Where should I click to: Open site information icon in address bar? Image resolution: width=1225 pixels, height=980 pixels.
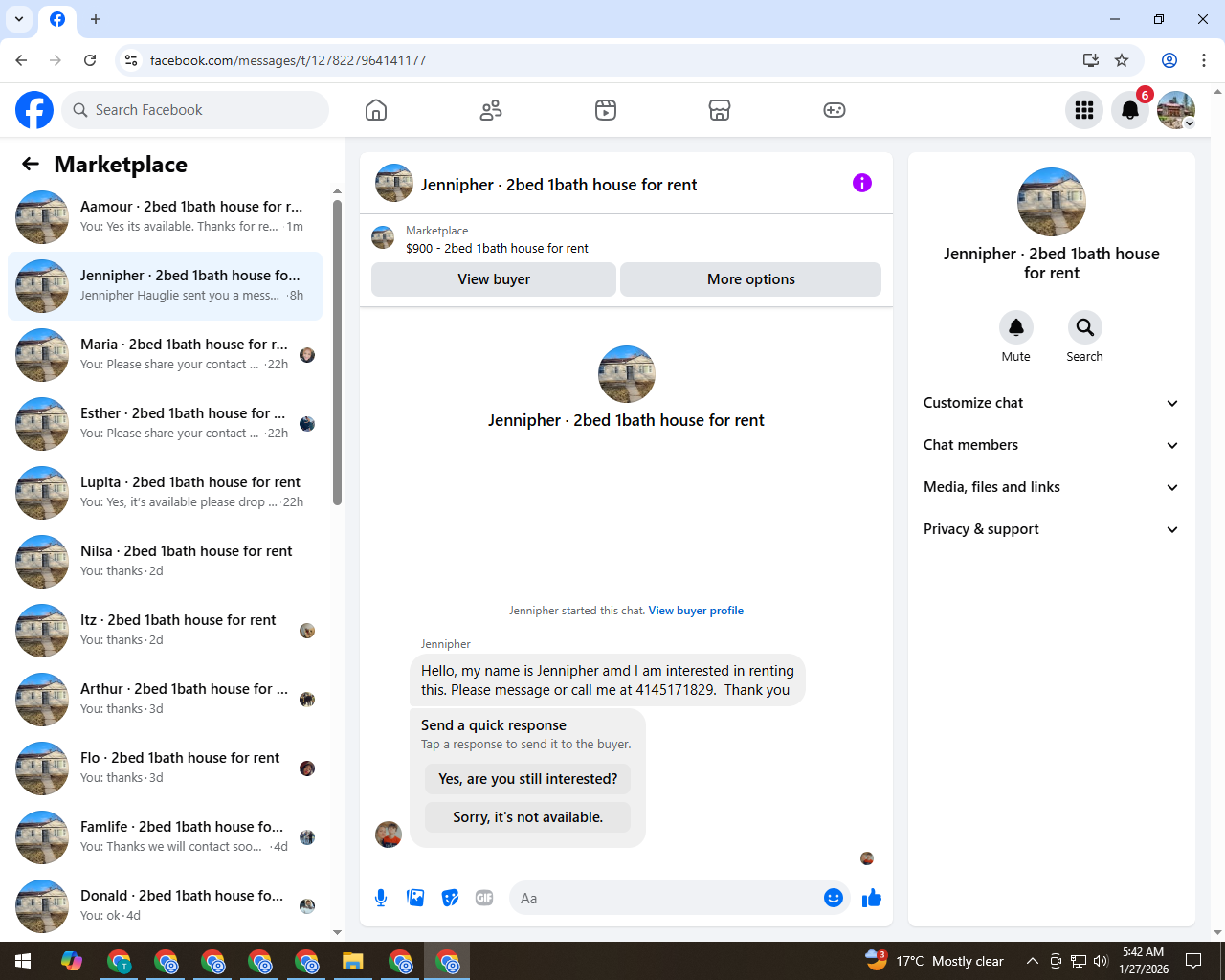tap(131, 60)
